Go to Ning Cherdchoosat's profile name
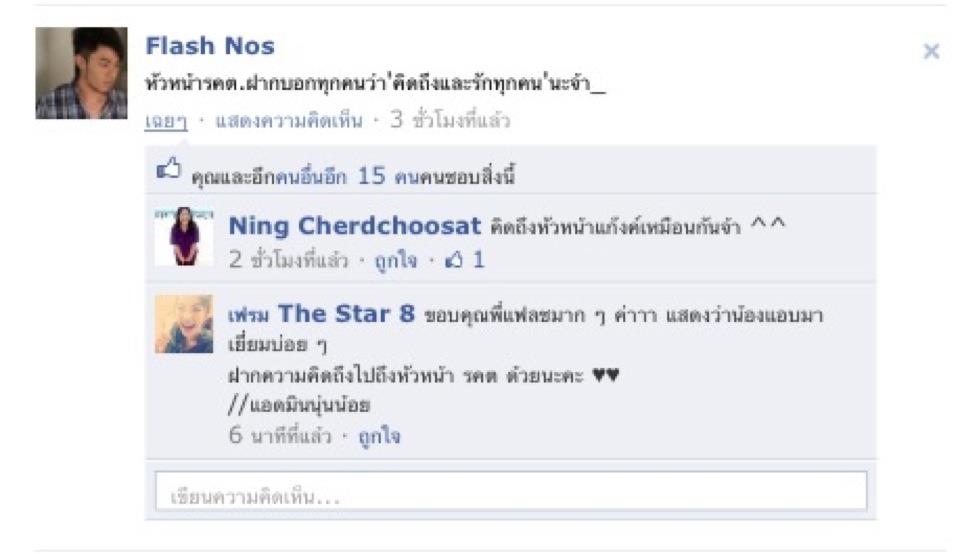 [x=354, y=226]
